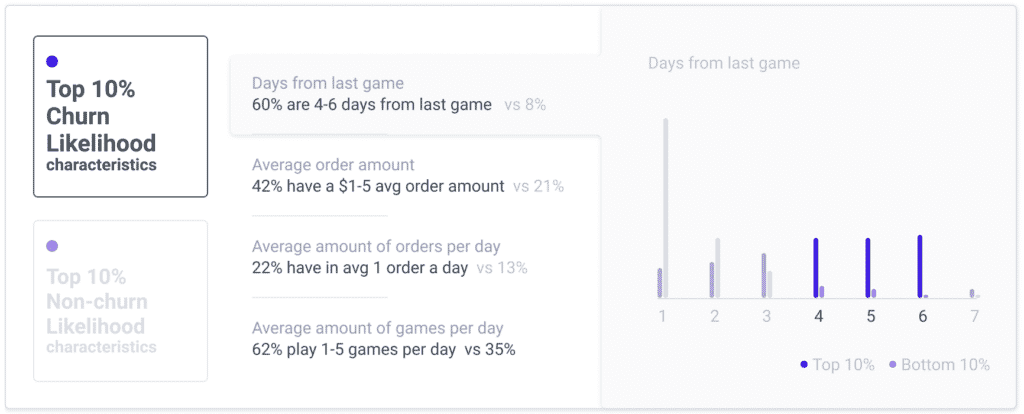The width and height of the screenshot is (1024, 414).
Task: Select Average amount of games per day
Action: point(383,339)
